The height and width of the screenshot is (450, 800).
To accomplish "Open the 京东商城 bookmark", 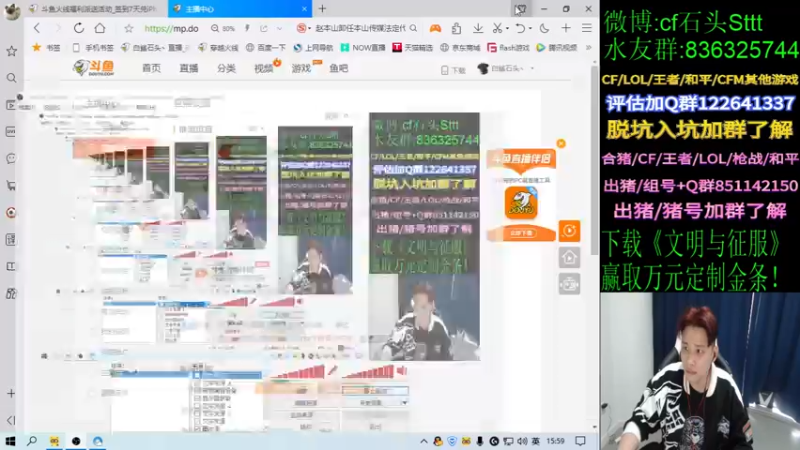I will click(460, 47).
